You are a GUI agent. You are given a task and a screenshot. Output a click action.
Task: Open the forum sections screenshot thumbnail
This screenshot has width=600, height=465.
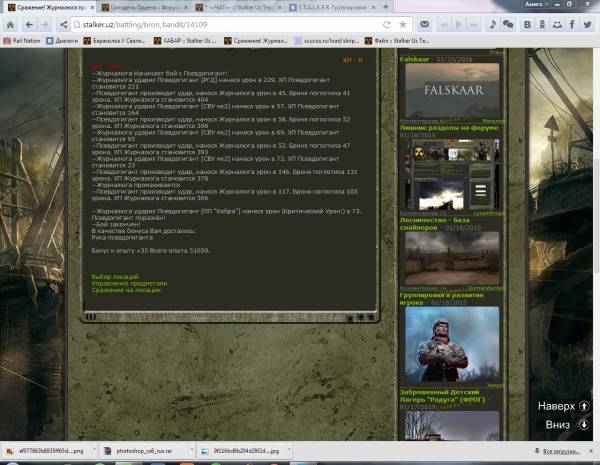pos(452,175)
